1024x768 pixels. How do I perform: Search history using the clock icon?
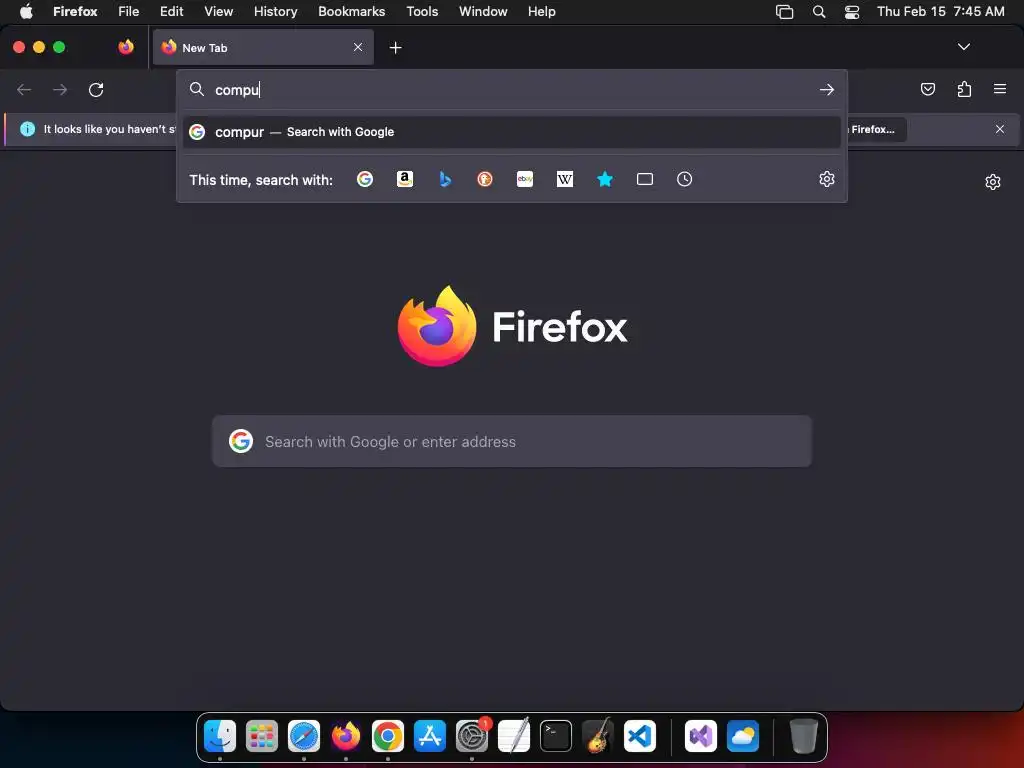tap(684, 179)
